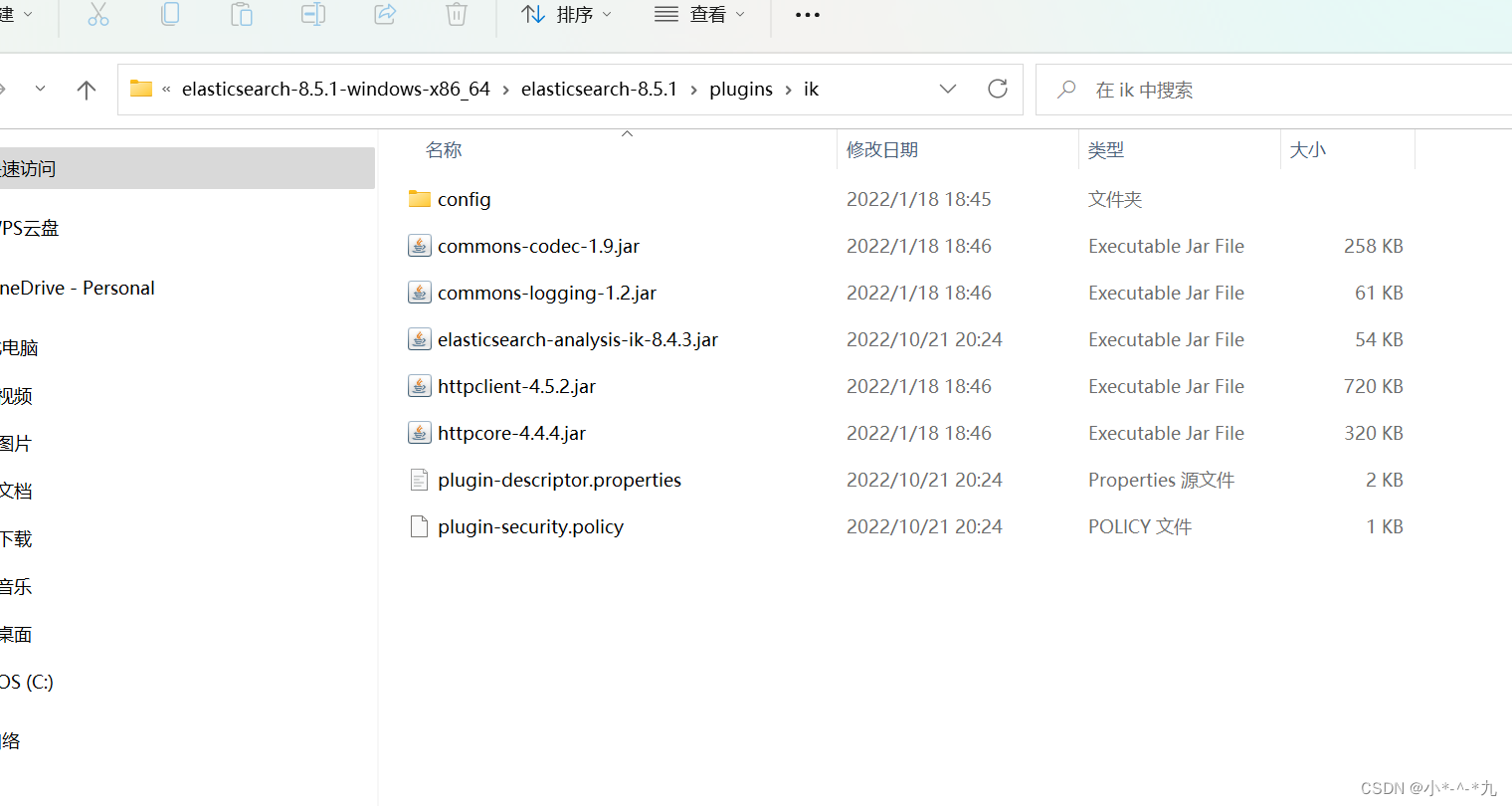The width and height of the screenshot is (1512, 806).
Task: Click 54 KB size cell
Action: (x=1379, y=339)
